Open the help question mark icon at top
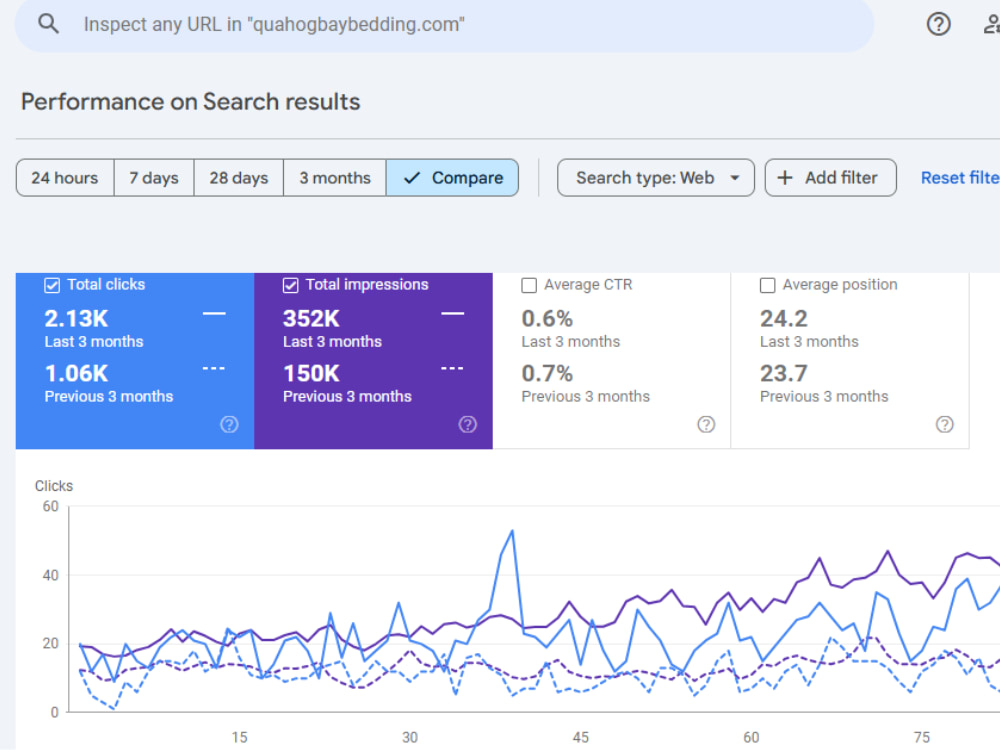Viewport: 1000px width, 750px height. point(938,24)
